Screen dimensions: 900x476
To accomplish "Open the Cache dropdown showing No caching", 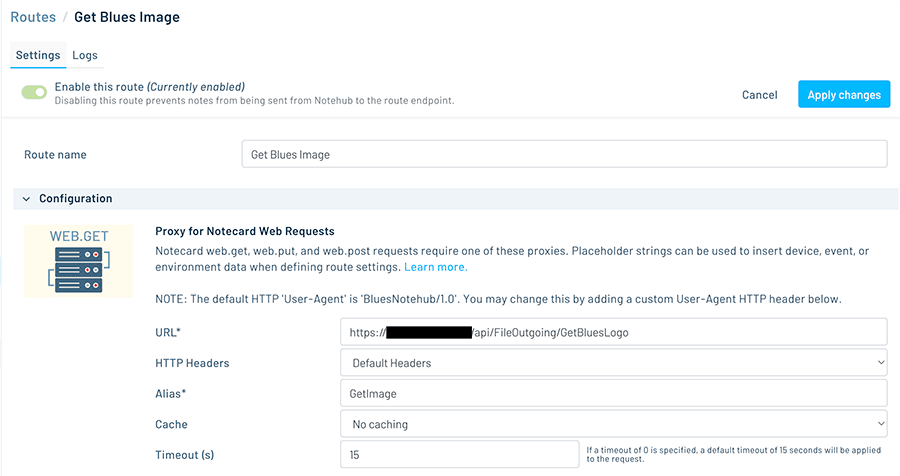I will [614, 424].
